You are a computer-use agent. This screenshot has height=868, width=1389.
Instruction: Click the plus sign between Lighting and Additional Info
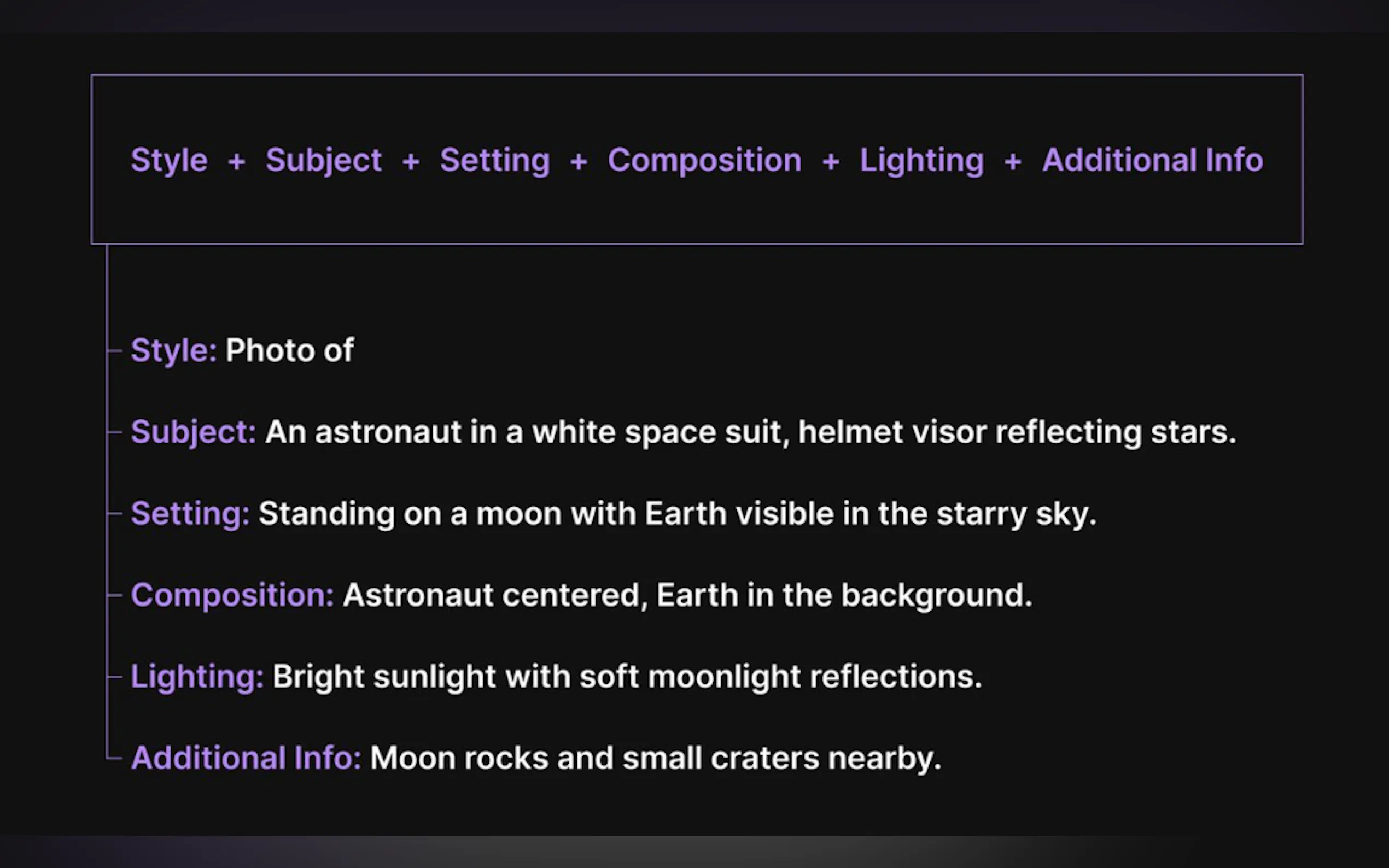(x=1013, y=162)
